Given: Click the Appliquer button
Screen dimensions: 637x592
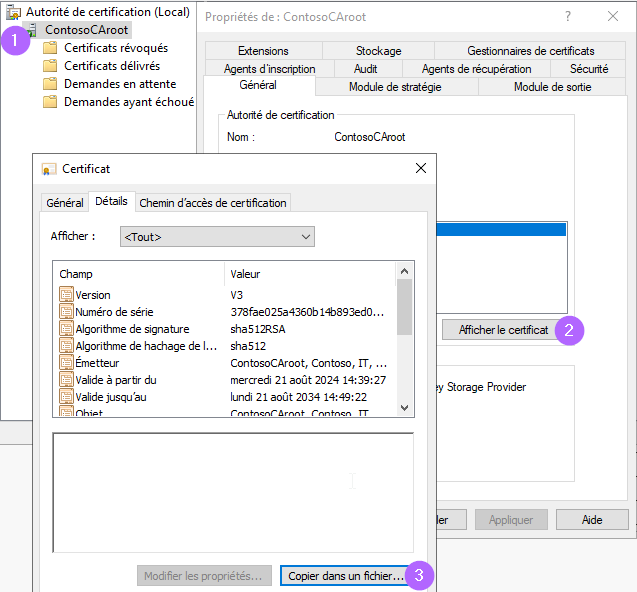Looking at the screenshot, I should point(511,520).
